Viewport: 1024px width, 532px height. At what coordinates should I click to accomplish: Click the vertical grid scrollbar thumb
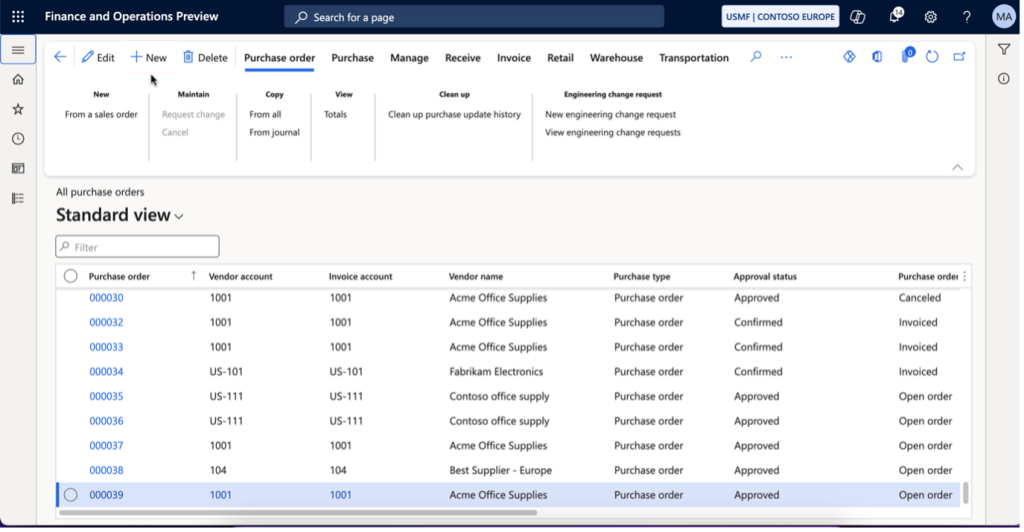pos(965,493)
